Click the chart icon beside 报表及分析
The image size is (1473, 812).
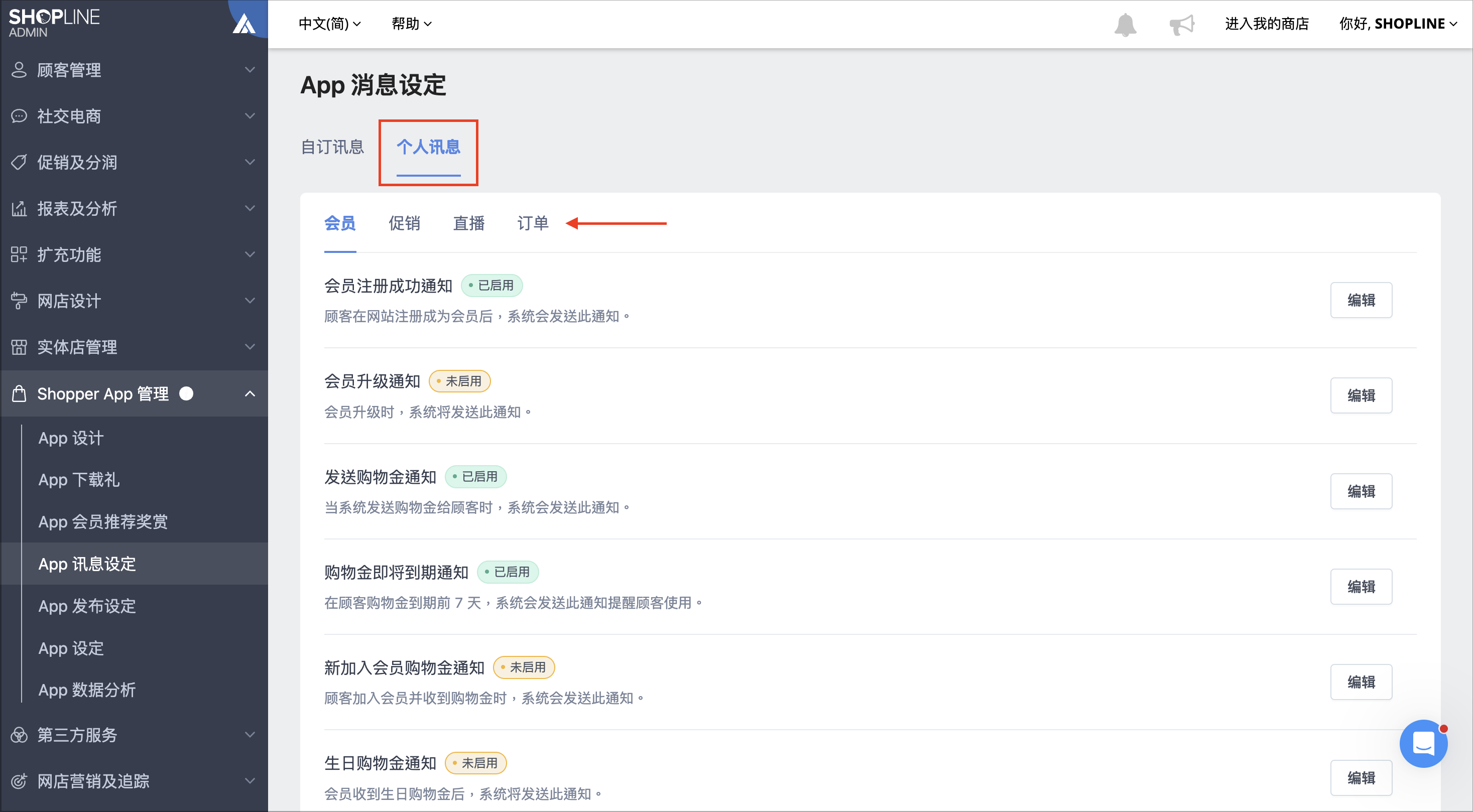point(19,209)
